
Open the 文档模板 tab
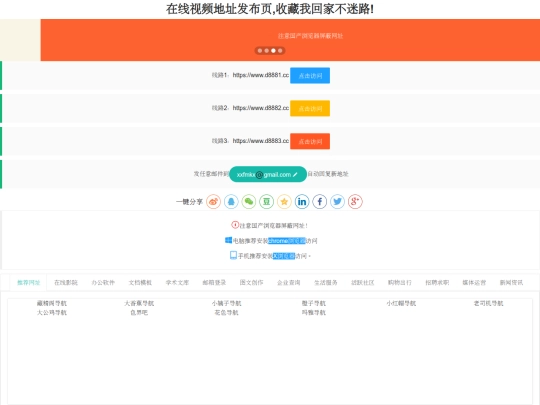tap(140, 283)
